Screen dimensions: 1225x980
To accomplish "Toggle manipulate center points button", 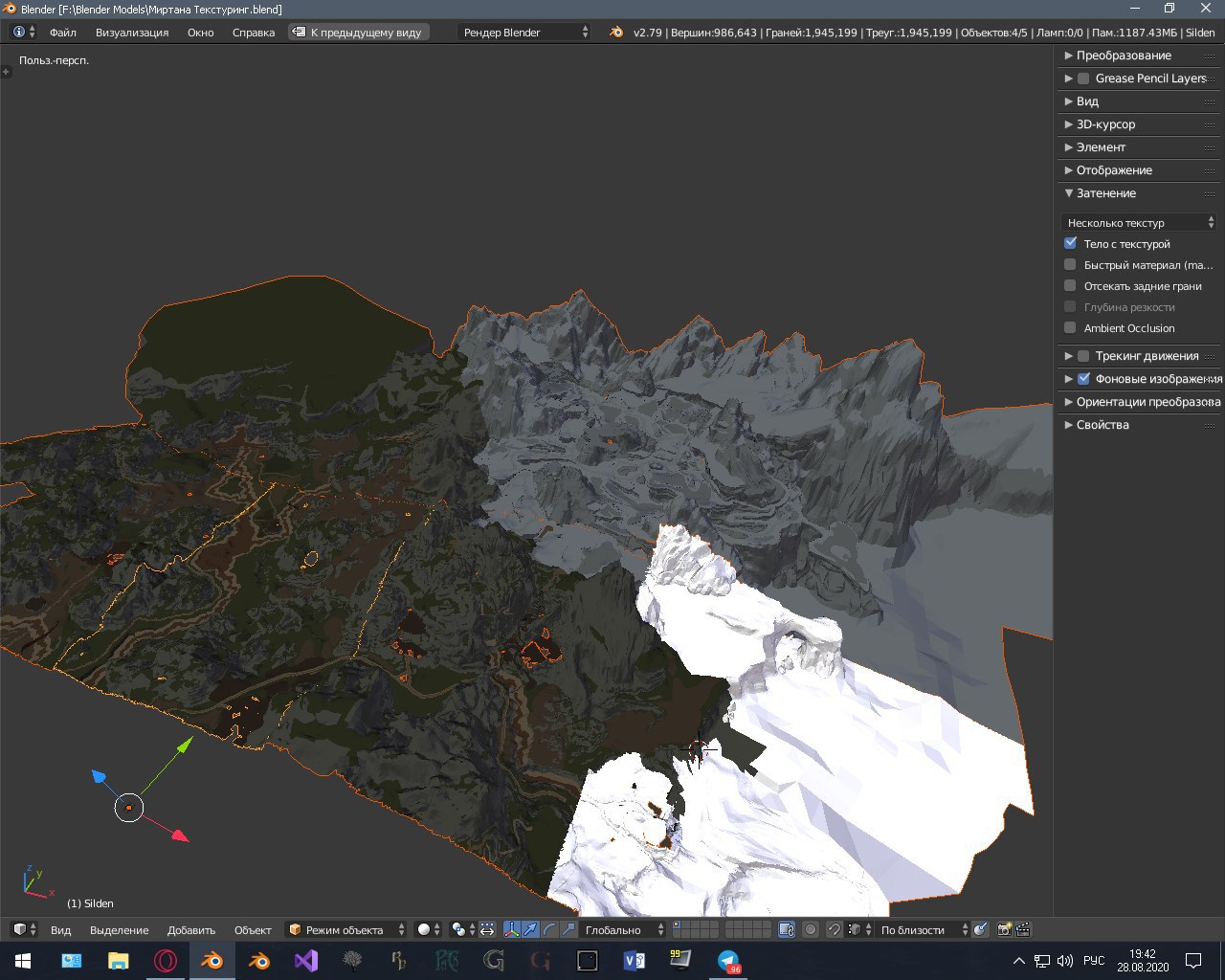I will [487, 929].
